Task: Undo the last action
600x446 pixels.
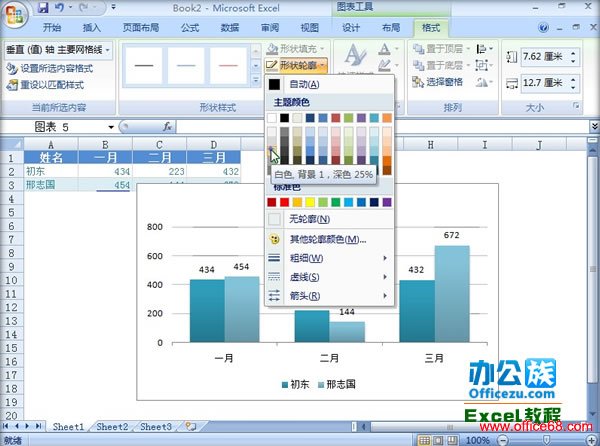Action: coord(60,7)
